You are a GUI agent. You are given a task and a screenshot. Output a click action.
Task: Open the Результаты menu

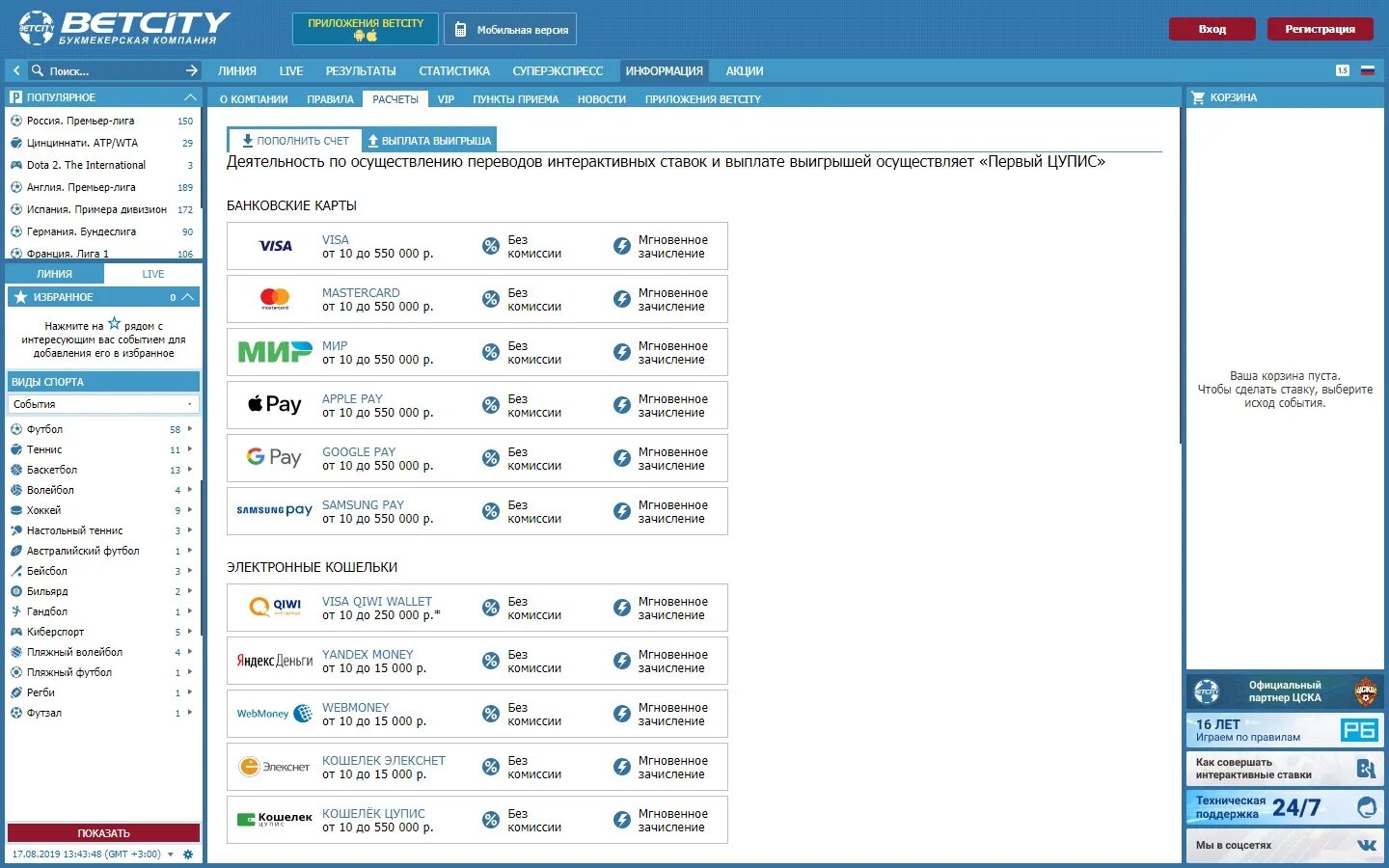coord(361,70)
